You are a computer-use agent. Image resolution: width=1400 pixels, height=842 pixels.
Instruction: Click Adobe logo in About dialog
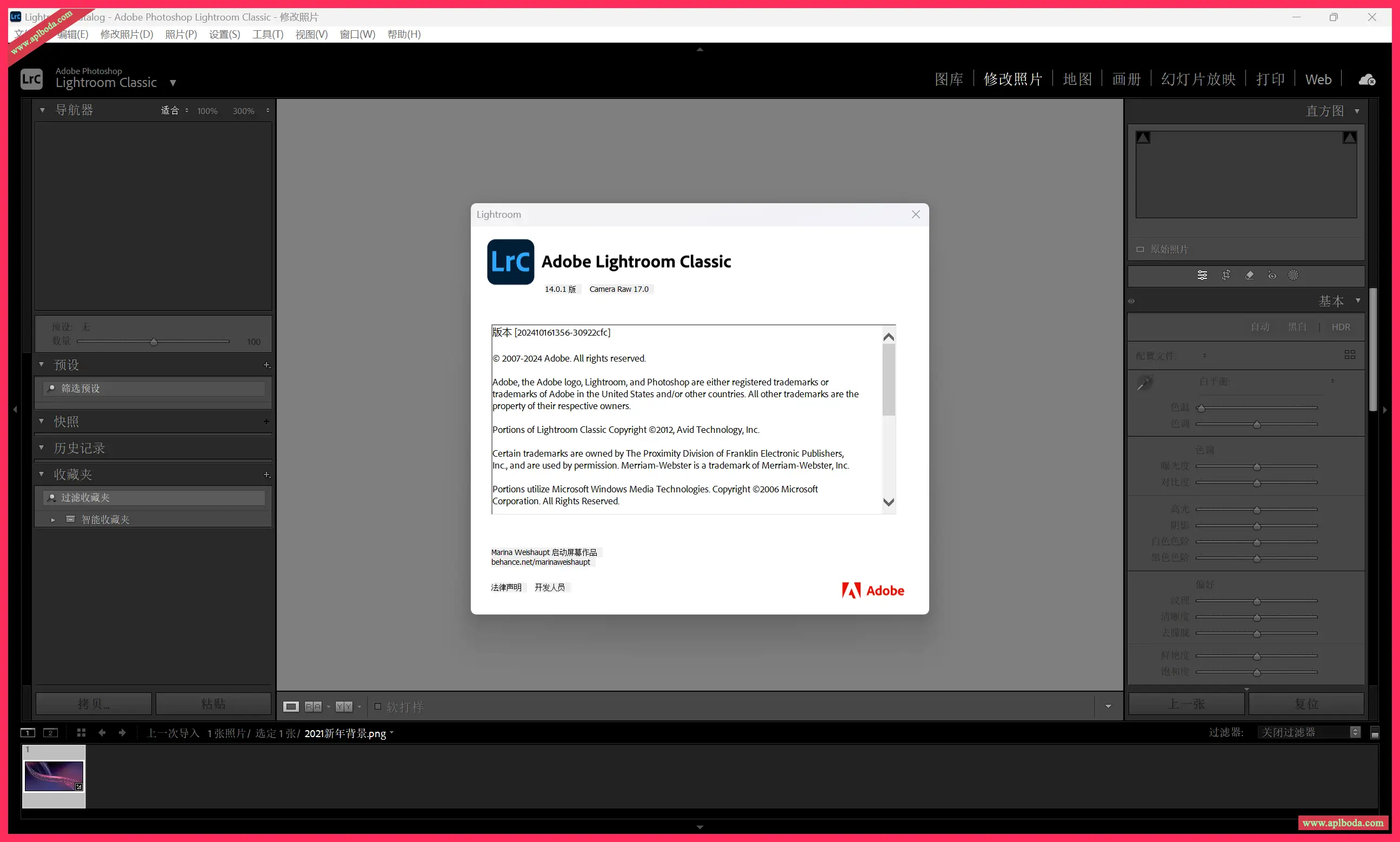(873, 591)
